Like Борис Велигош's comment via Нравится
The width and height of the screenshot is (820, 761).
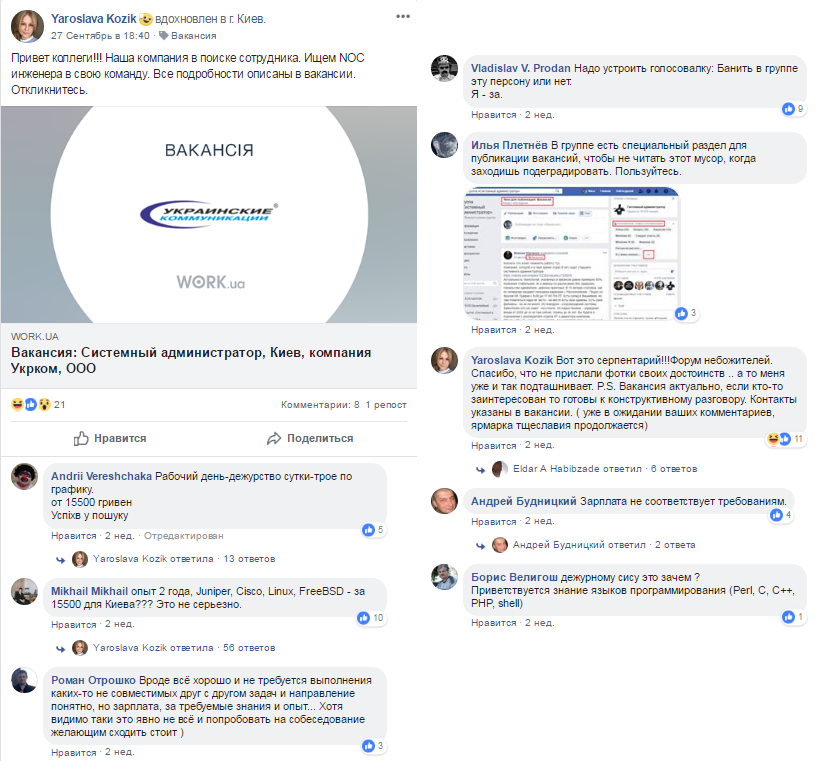pos(494,623)
